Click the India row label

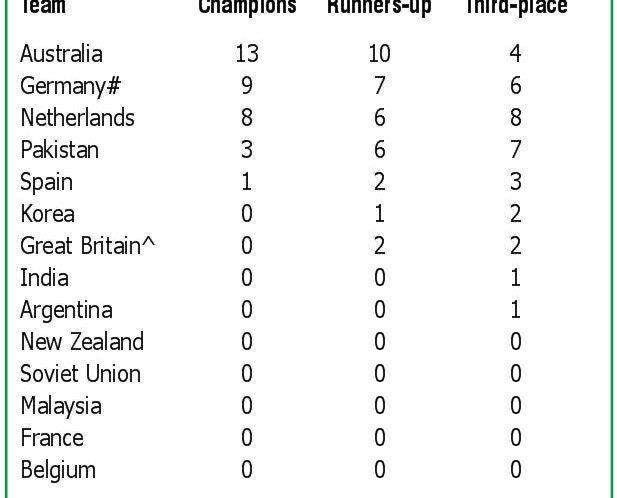44,278
